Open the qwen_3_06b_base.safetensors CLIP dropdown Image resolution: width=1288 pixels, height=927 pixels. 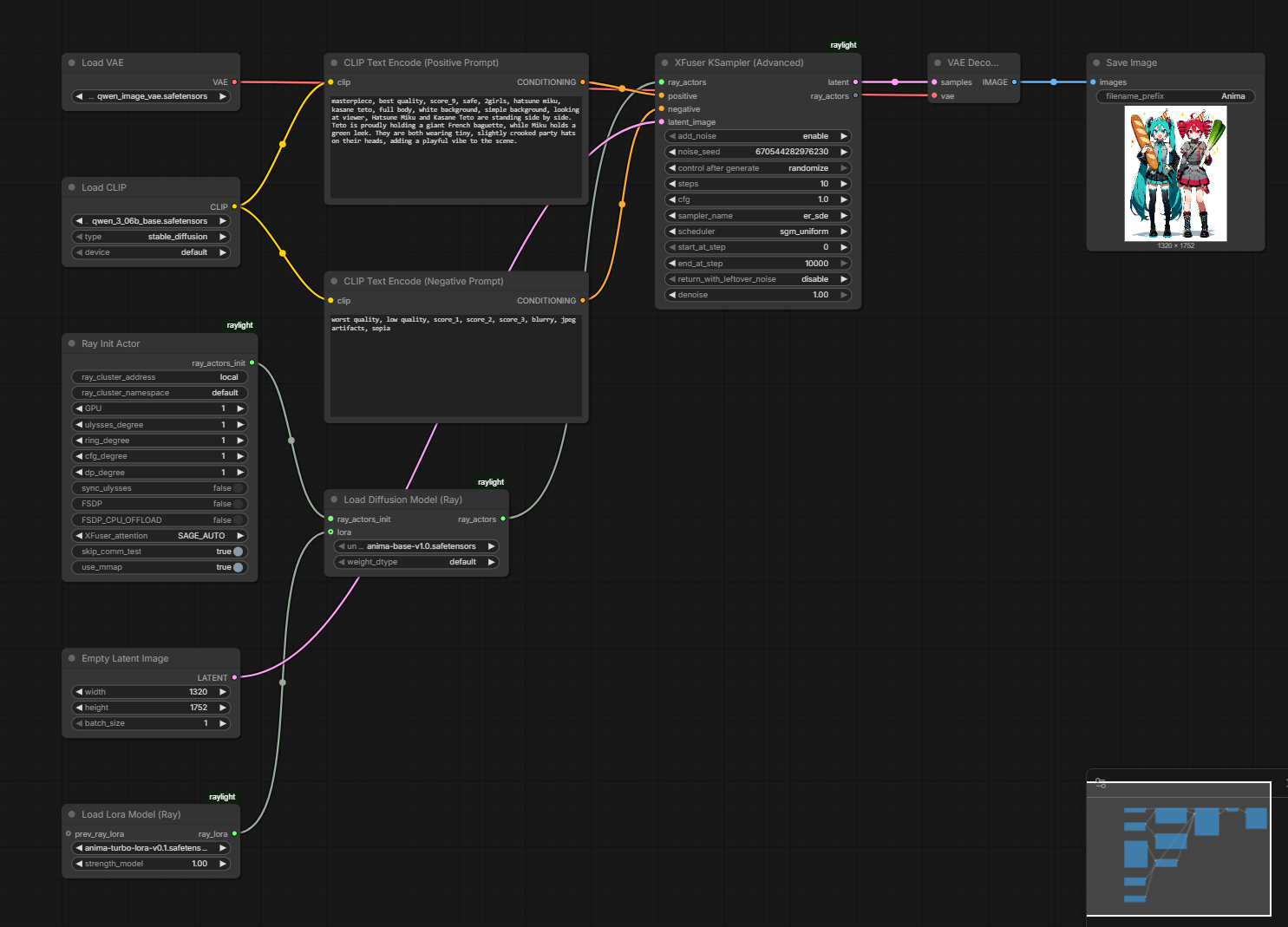tap(151, 221)
